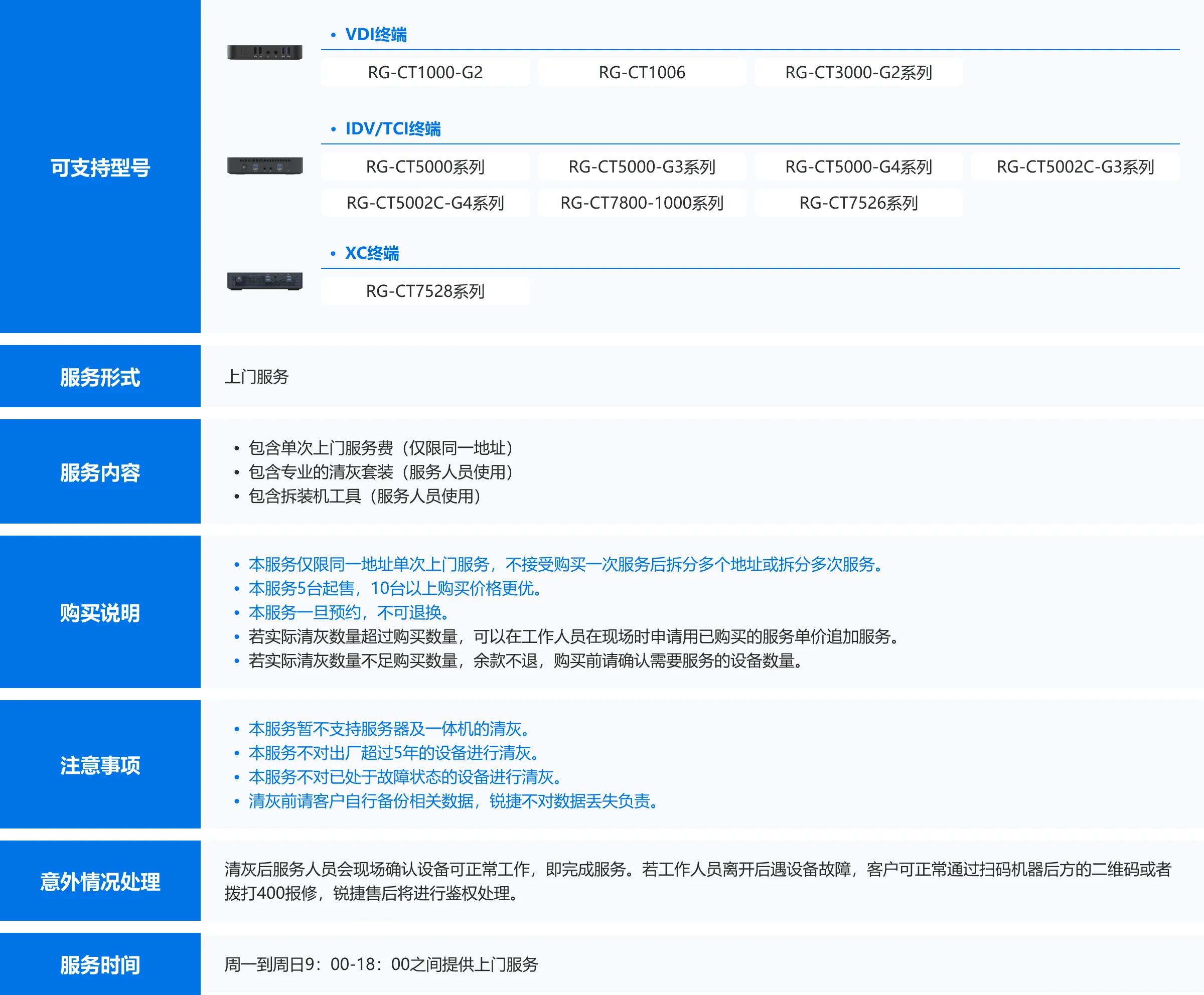Click model RG-CT7528系列
Viewport: 1204px width, 995px height.
point(425,291)
